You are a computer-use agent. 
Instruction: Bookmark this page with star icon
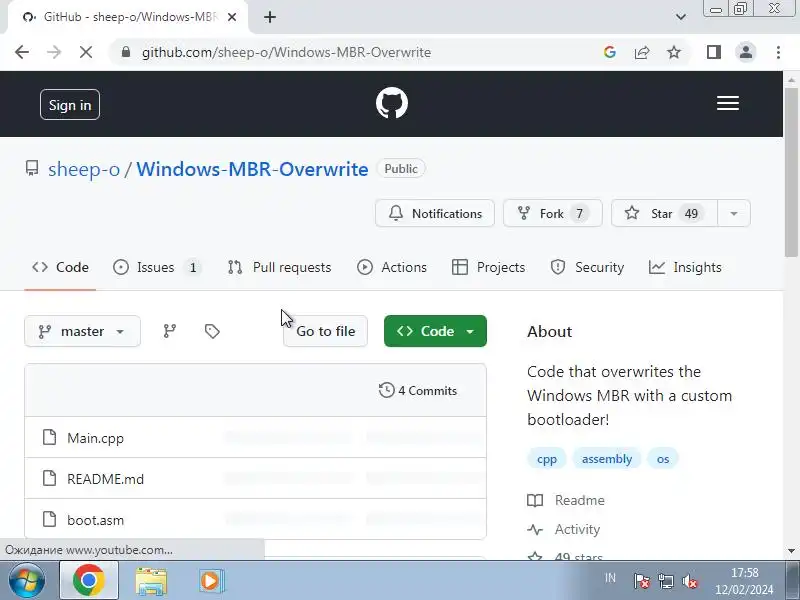click(674, 52)
